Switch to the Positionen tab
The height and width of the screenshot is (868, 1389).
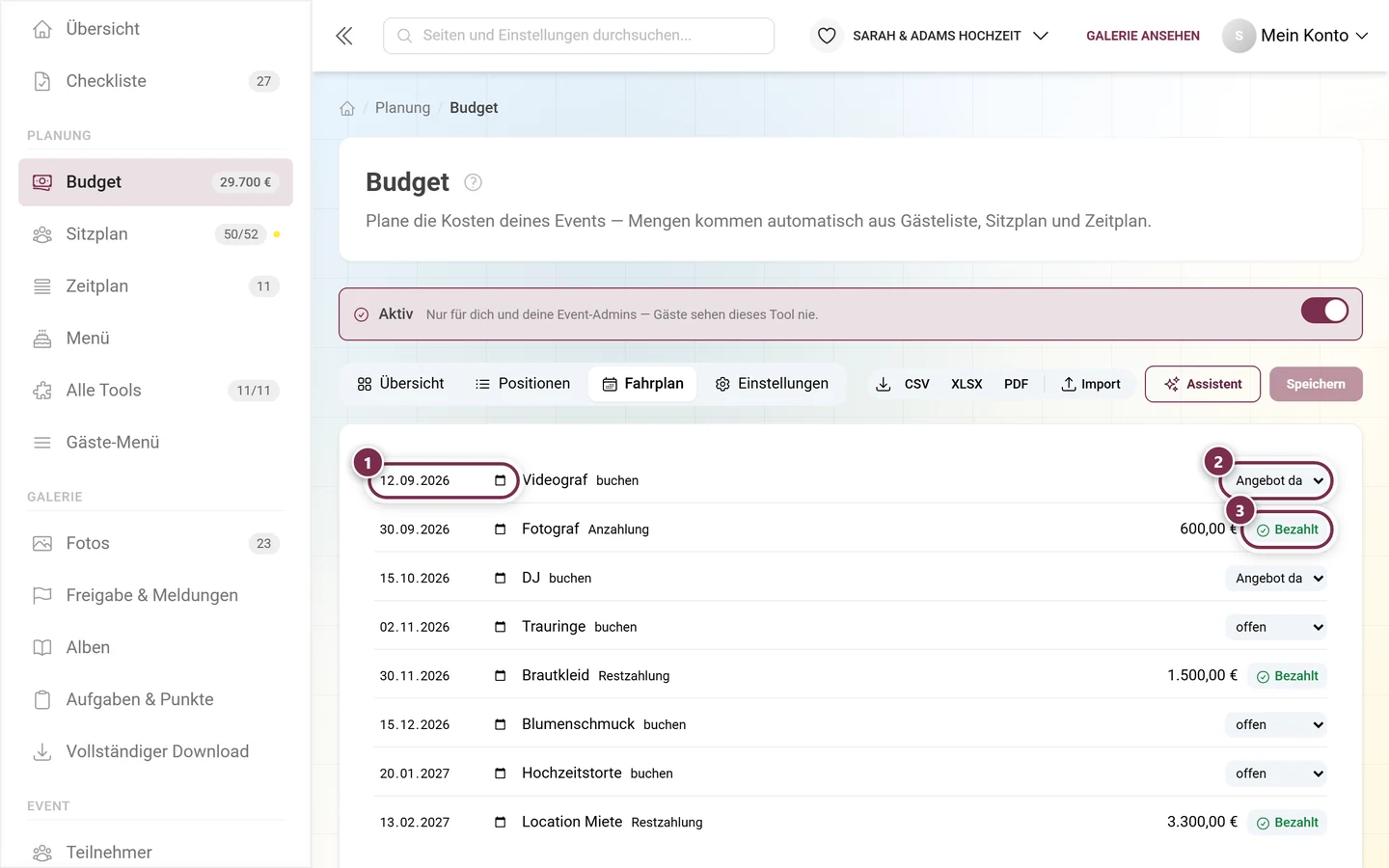pos(523,384)
